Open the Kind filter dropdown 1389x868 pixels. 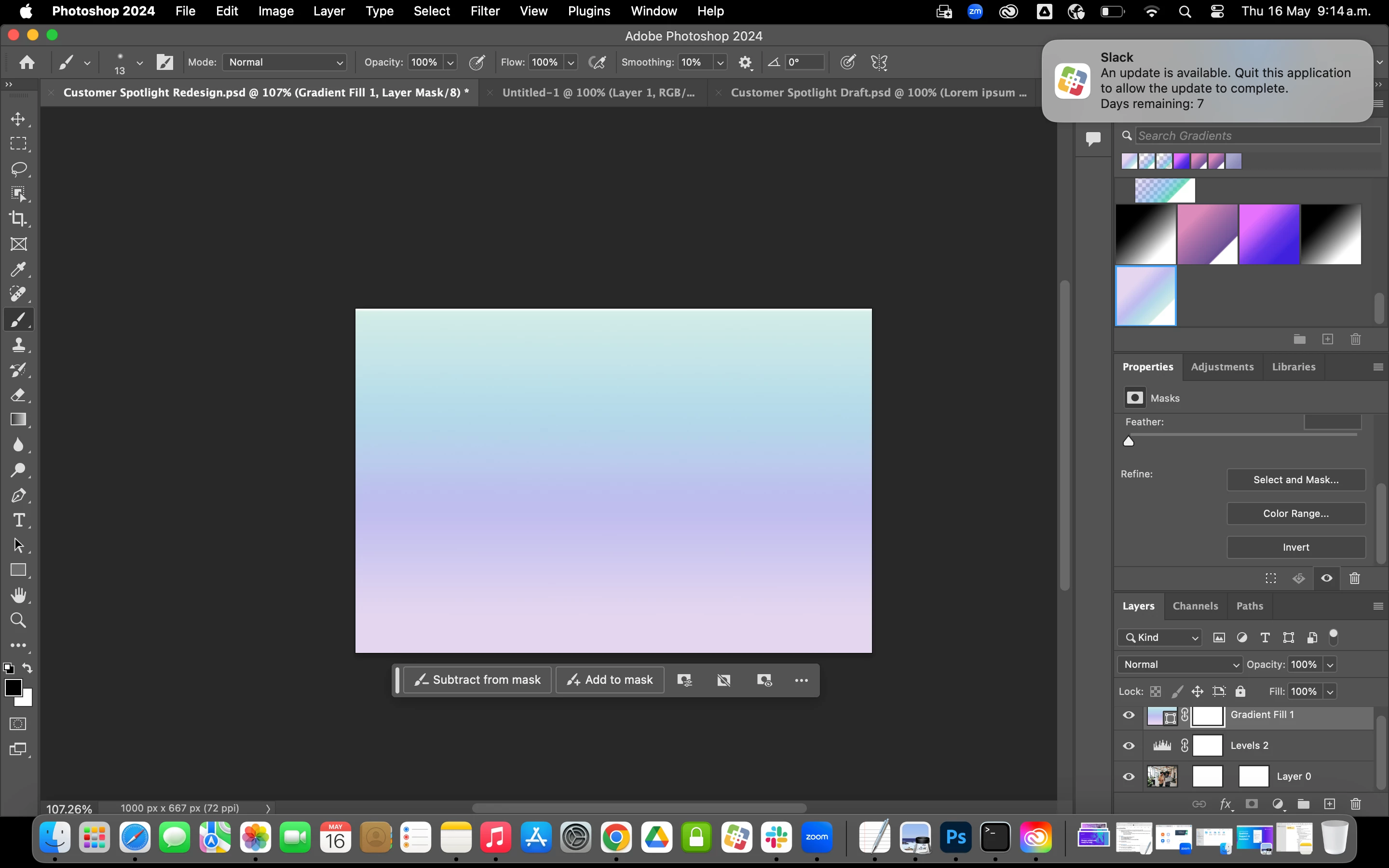(1160, 638)
